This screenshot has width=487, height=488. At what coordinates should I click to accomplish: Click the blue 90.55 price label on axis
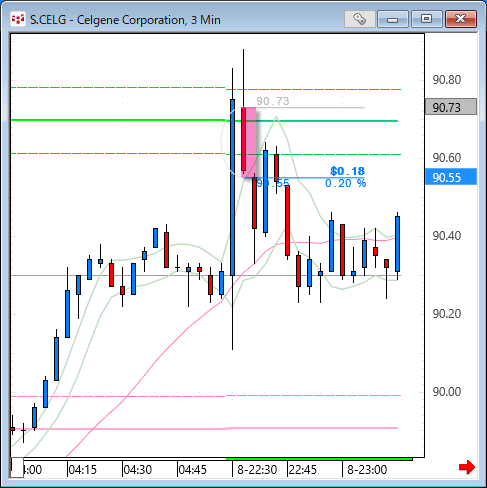click(451, 177)
